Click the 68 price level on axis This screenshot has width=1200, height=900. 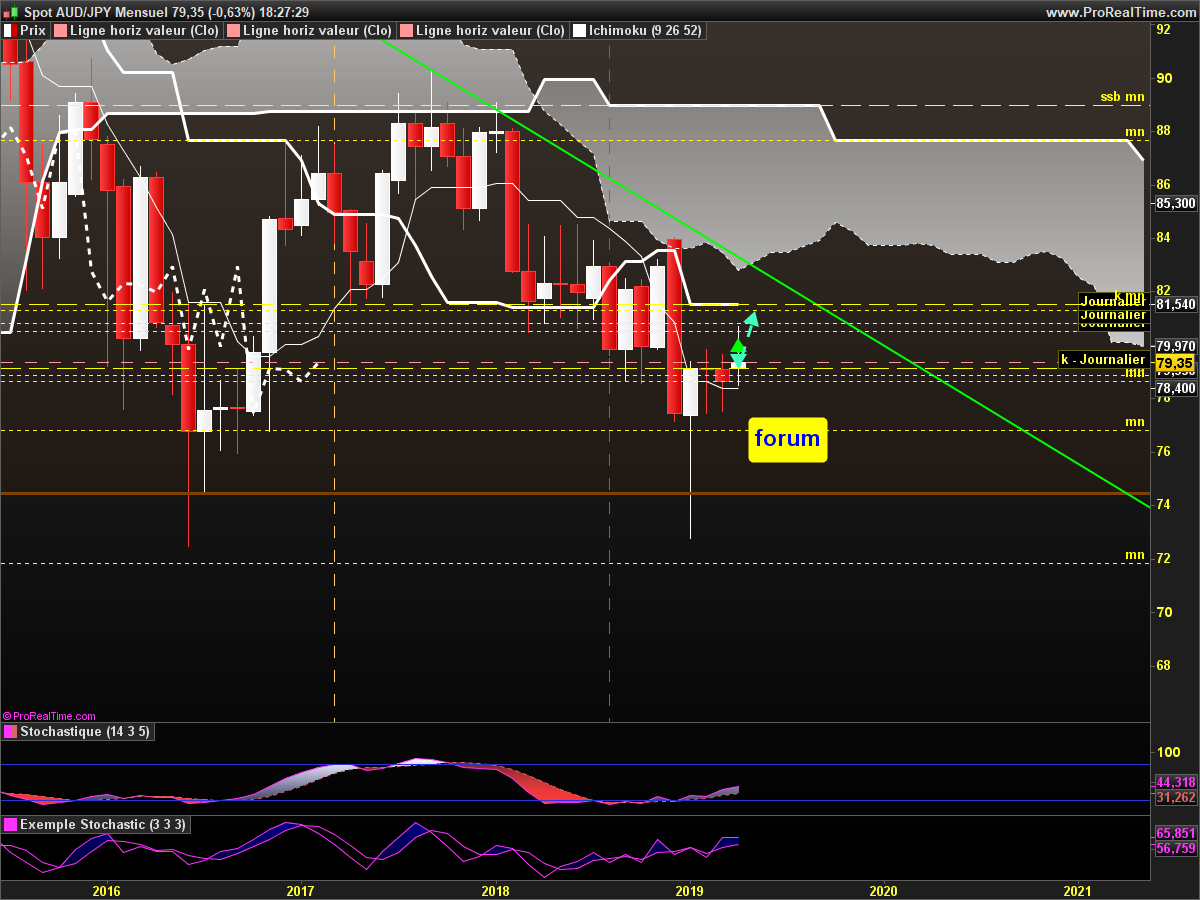(x=1164, y=664)
